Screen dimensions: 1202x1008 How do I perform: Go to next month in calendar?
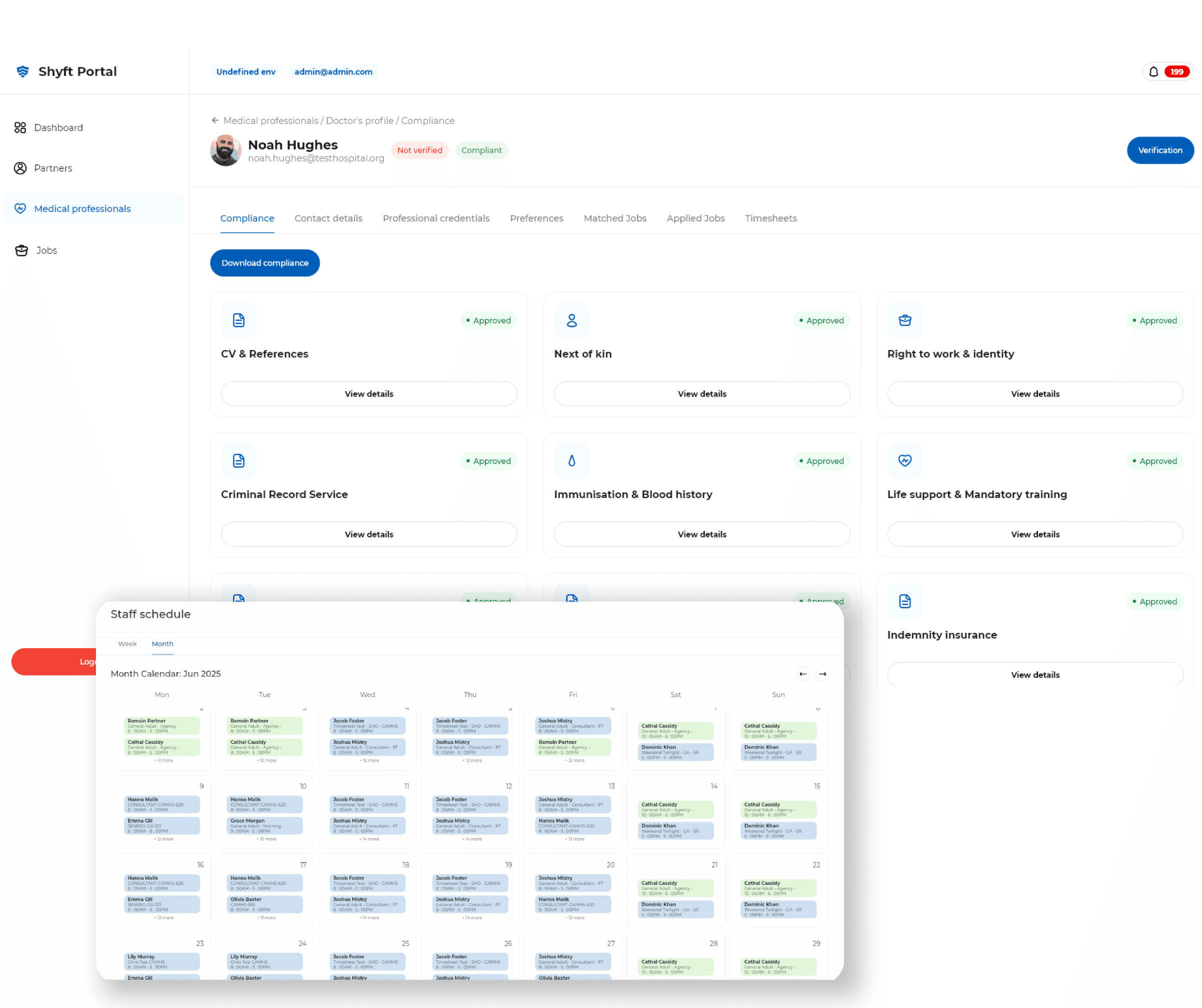tap(822, 673)
